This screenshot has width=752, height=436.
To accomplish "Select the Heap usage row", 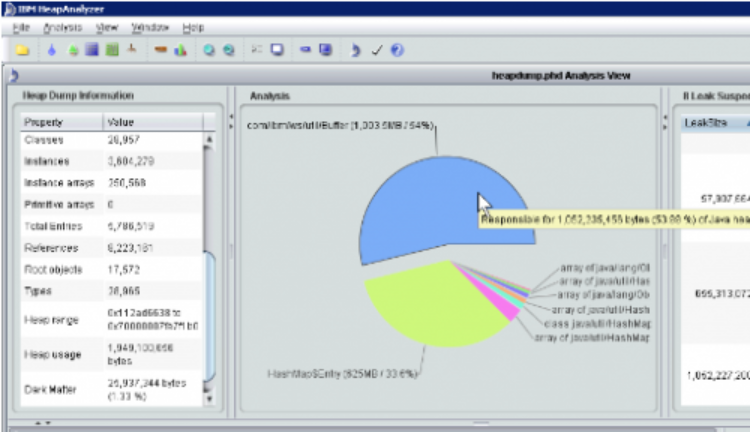I will point(112,354).
